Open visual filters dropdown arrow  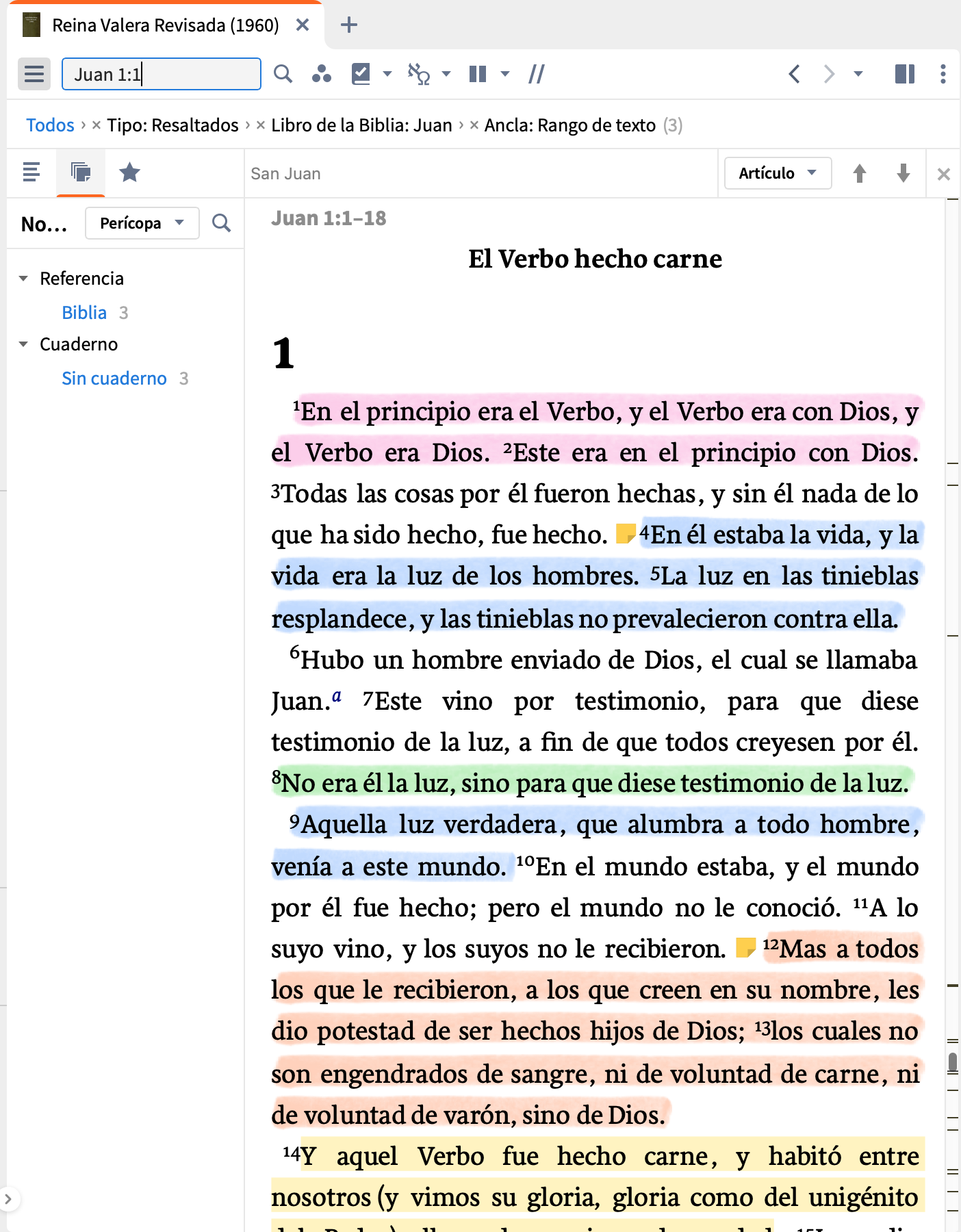387,74
